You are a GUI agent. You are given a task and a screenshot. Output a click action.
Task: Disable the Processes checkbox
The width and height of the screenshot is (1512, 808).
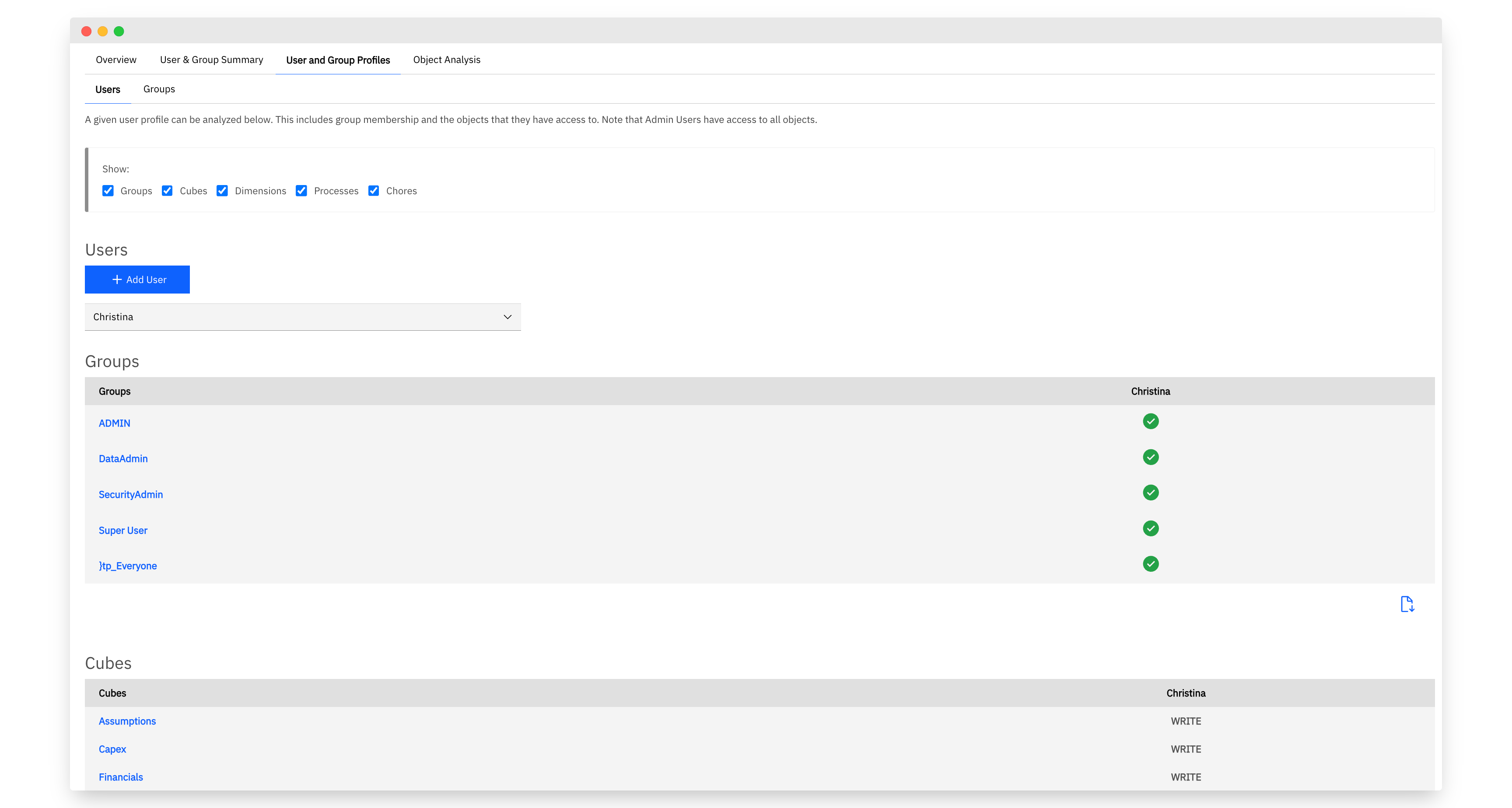pos(301,191)
